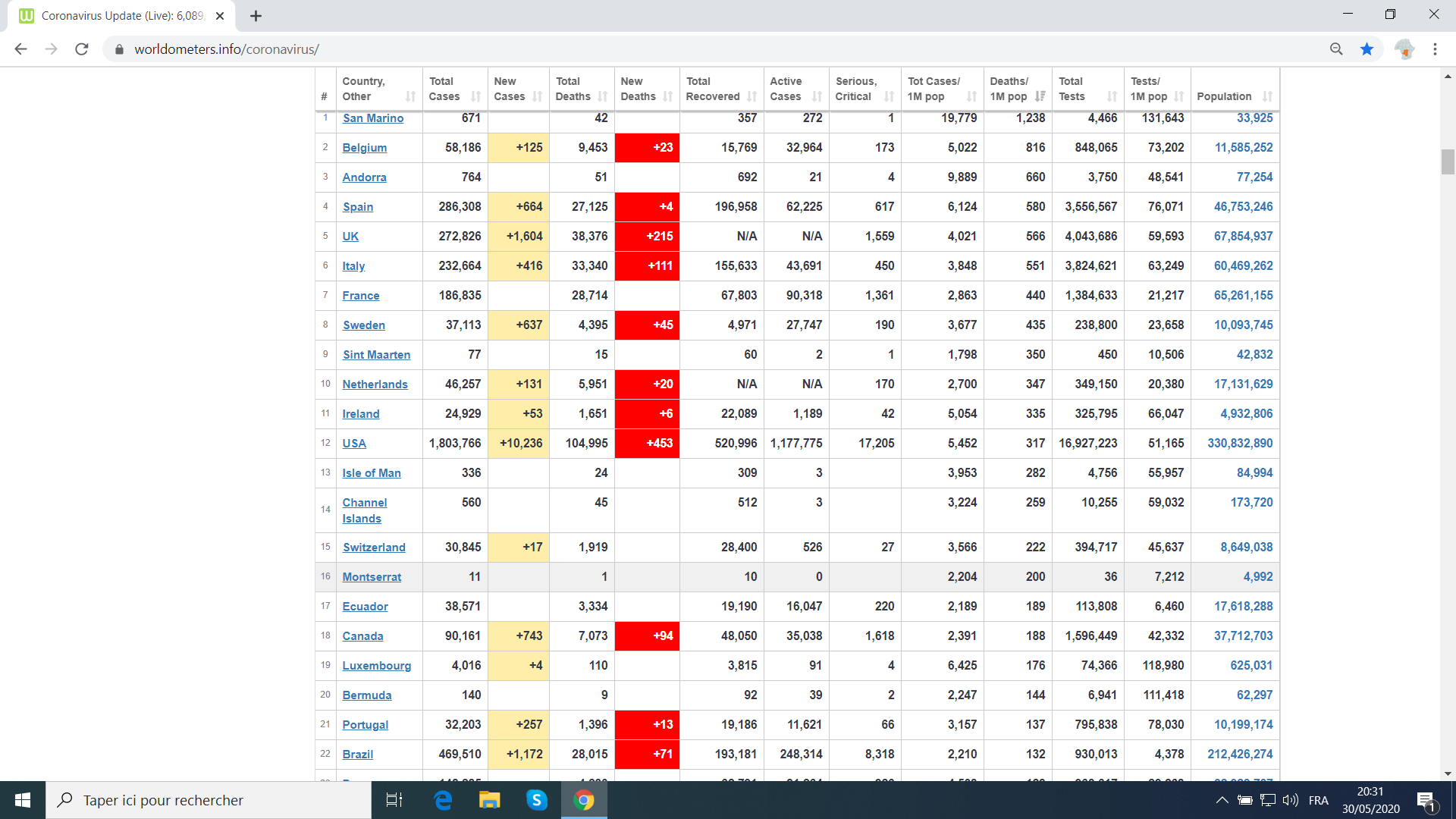Screen dimensions: 1456x819
Task: Open the Chrome profile avatar
Action: point(1404,49)
